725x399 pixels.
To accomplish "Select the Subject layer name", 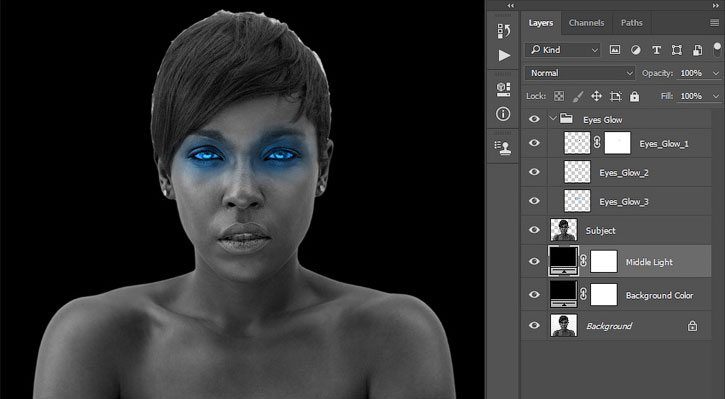I will (600, 230).
